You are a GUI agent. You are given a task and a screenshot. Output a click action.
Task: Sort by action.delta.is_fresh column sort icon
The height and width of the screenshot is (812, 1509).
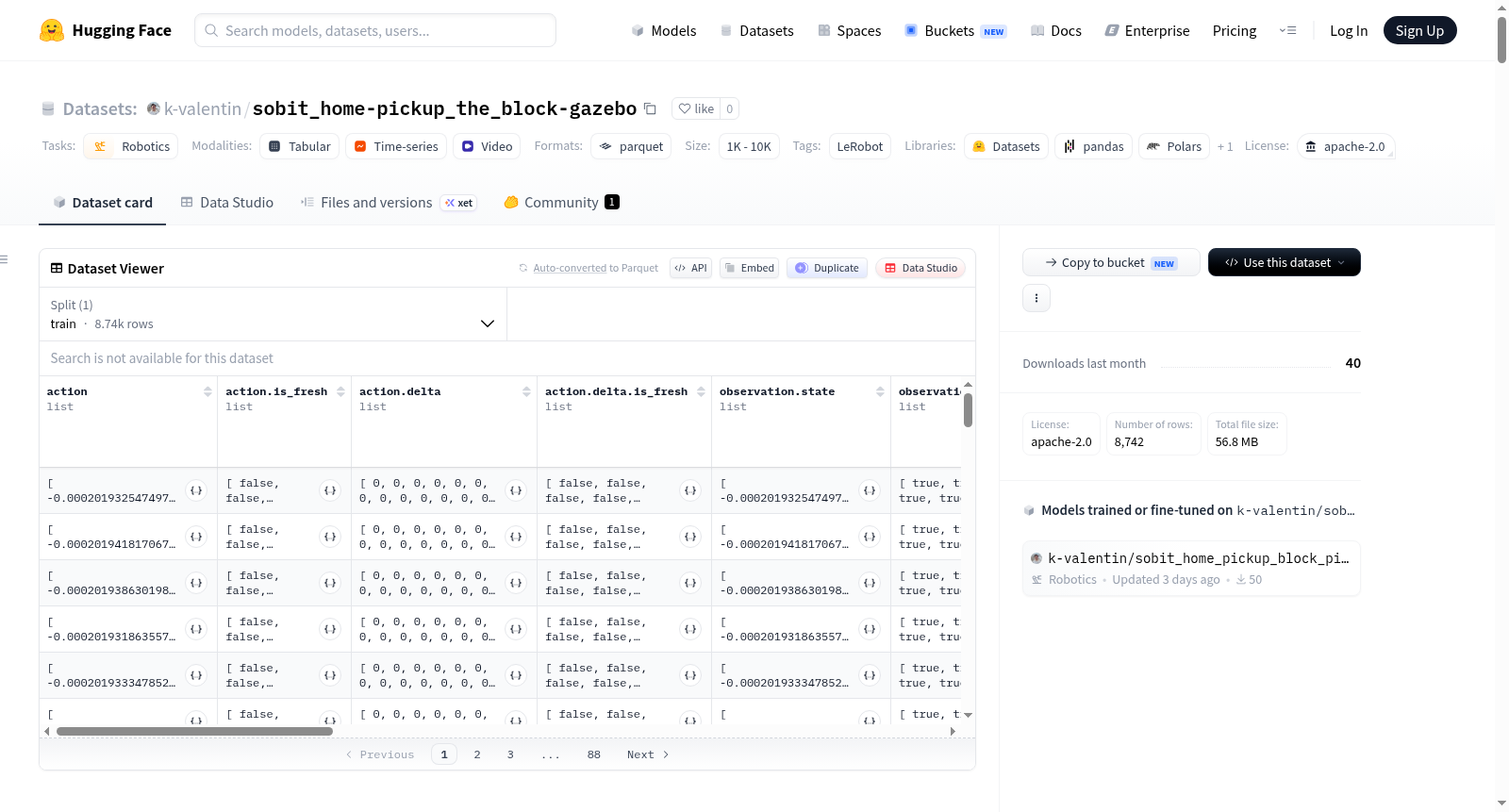(701, 391)
